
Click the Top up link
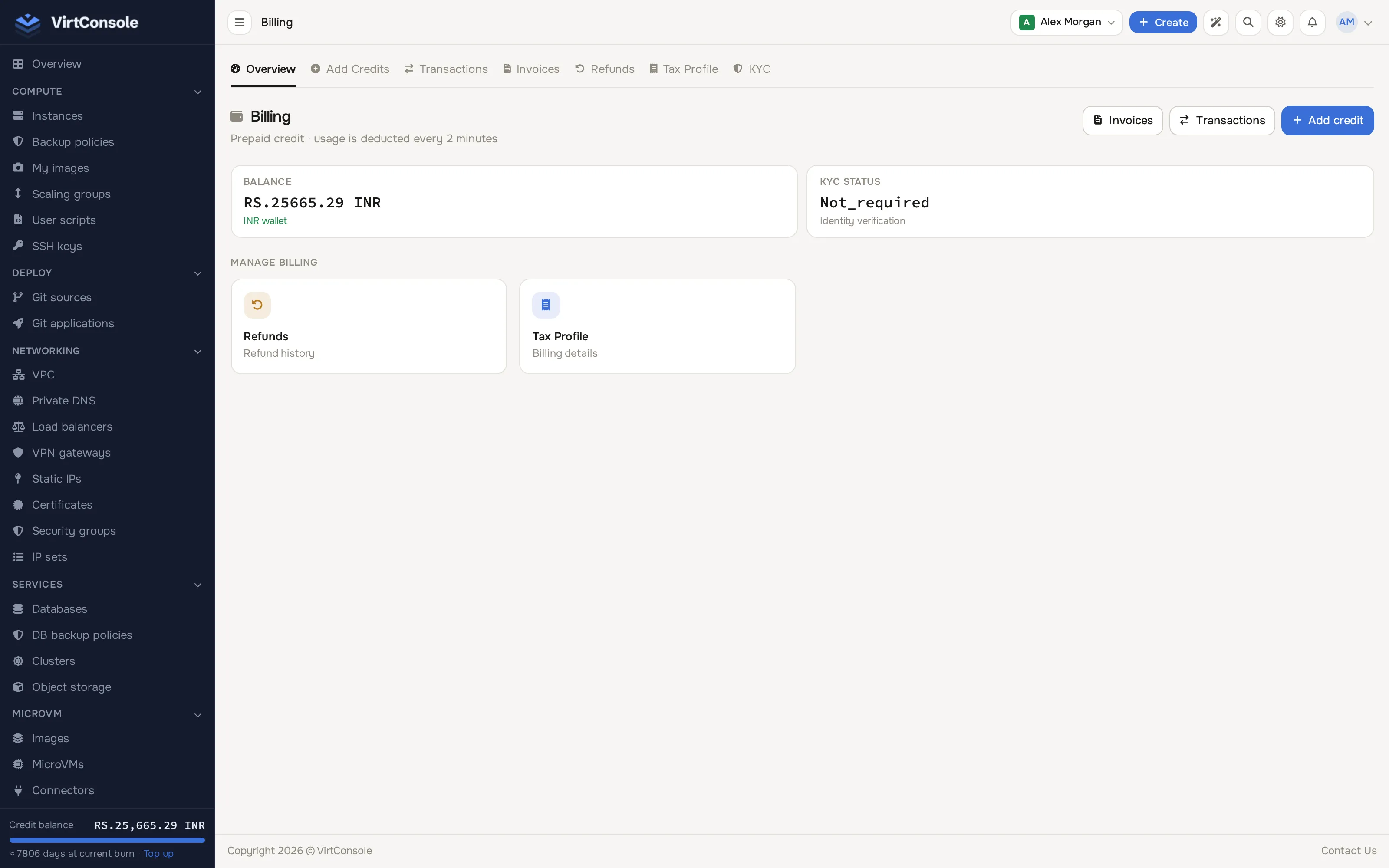[158, 853]
